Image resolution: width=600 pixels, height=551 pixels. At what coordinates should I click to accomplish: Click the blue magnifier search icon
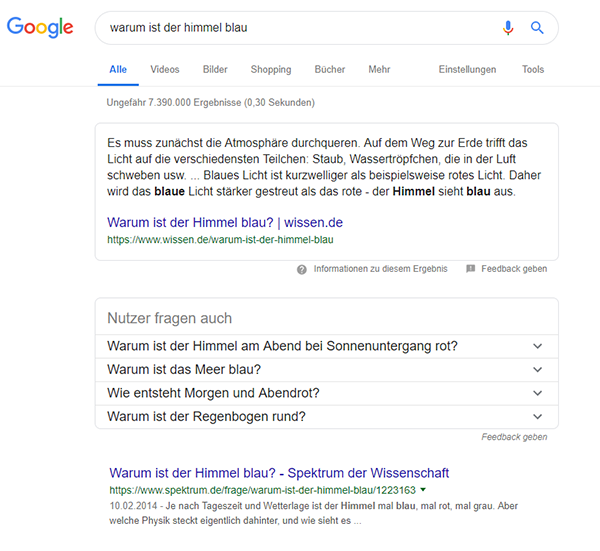[537, 28]
